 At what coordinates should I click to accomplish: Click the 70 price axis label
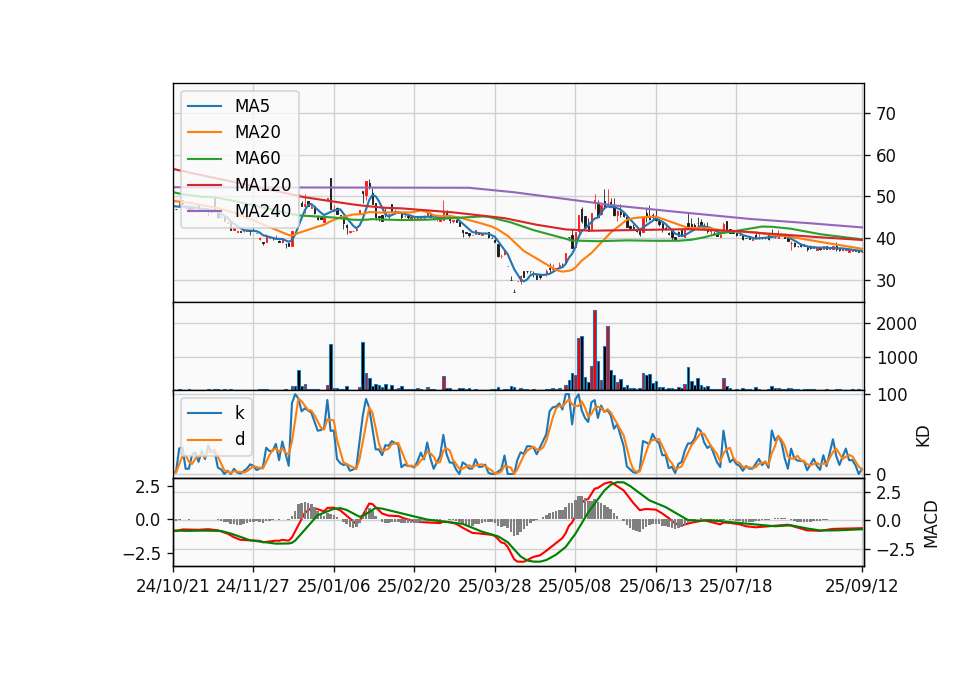pyautogui.click(x=885, y=114)
